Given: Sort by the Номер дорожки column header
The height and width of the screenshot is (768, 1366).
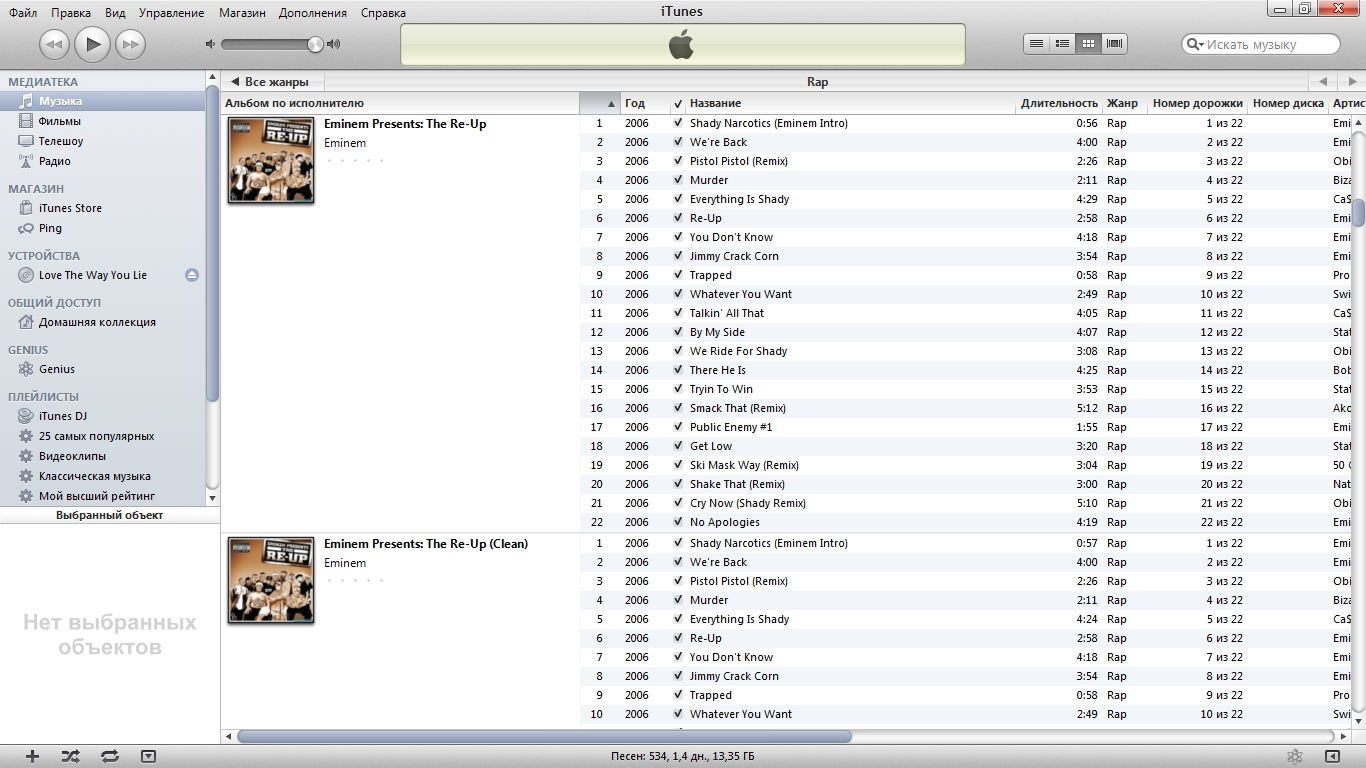Looking at the screenshot, I should click(x=1197, y=103).
